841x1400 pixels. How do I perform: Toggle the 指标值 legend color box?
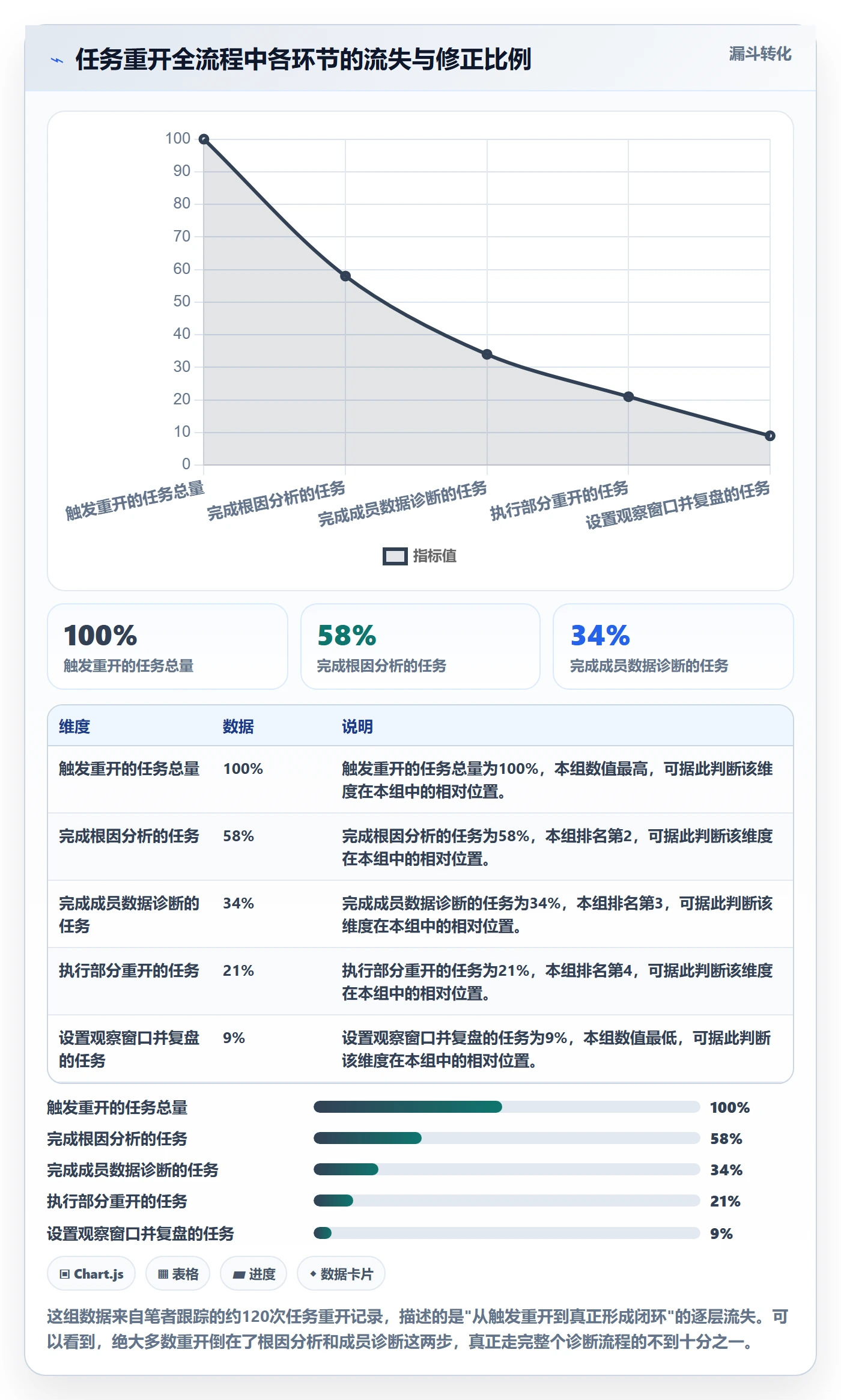[395, 556]
